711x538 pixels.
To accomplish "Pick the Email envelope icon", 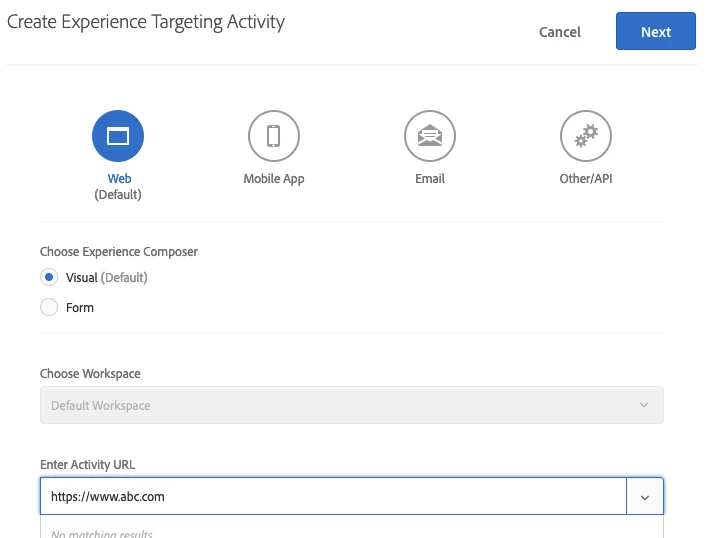I will click(430, 136).
